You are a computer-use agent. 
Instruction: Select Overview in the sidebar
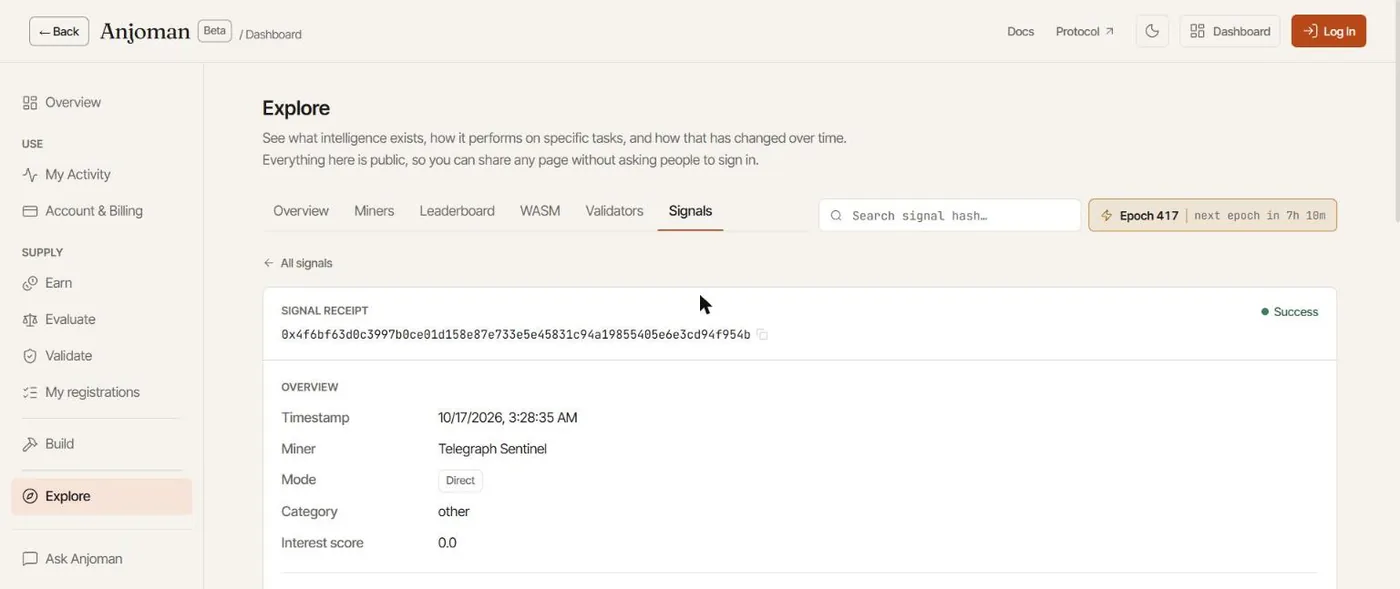click(x=101, y=102)
